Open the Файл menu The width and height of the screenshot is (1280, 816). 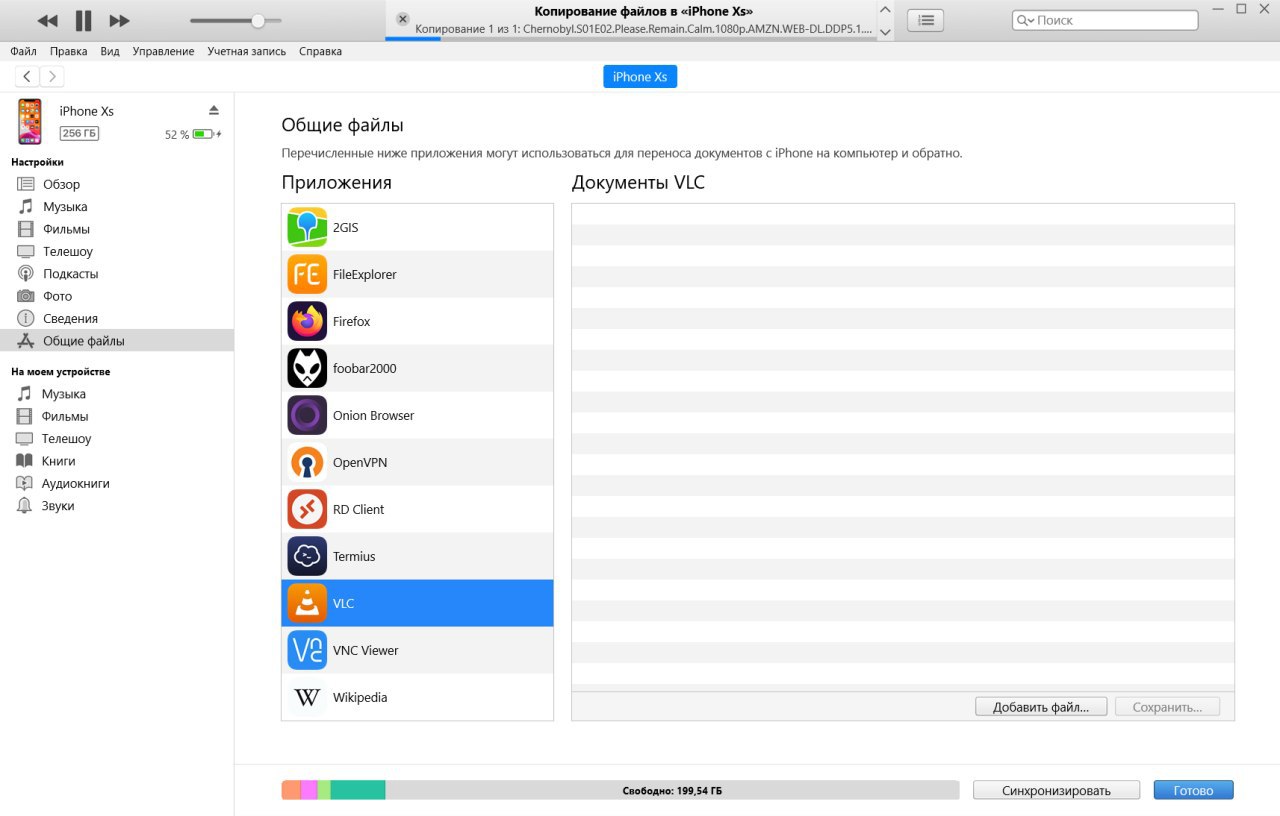(24, 51)
